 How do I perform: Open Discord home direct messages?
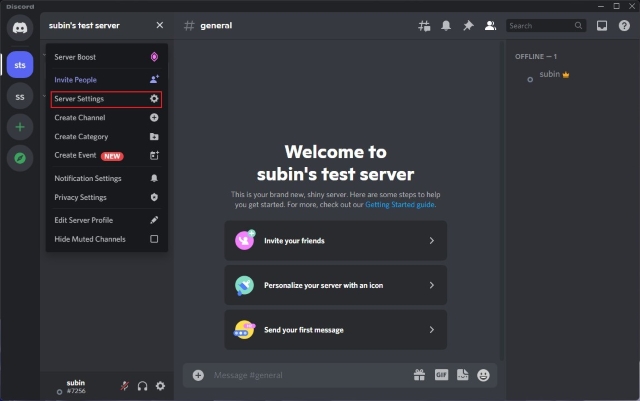[20, 27]
